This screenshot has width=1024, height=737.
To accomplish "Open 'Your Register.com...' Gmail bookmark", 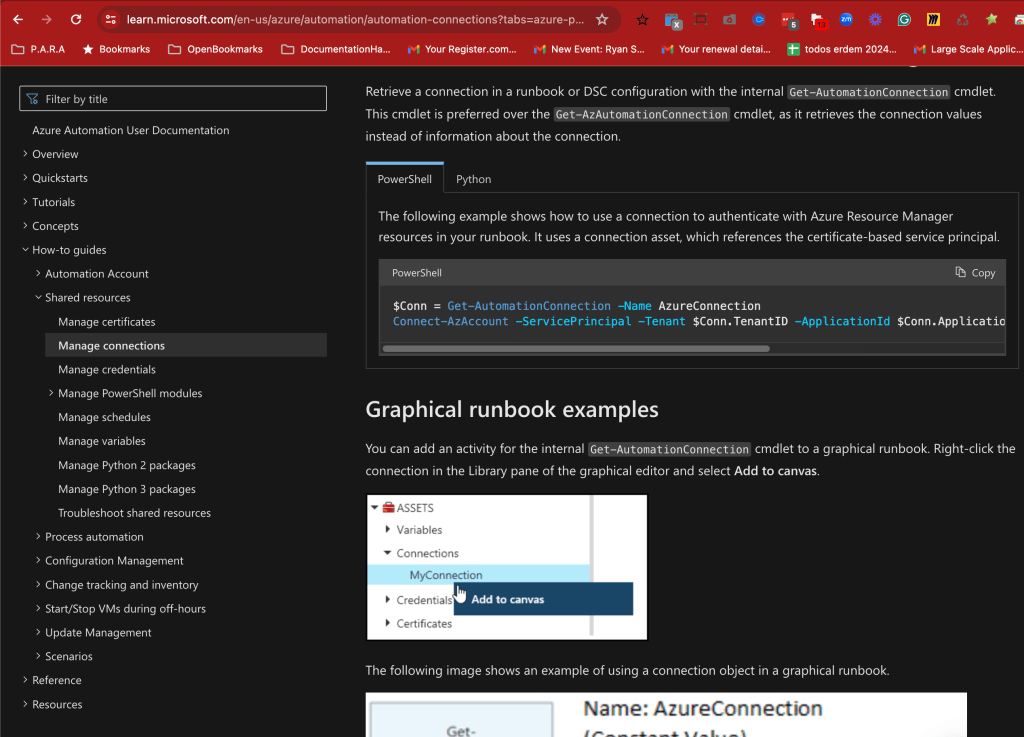I will [462, 49].
